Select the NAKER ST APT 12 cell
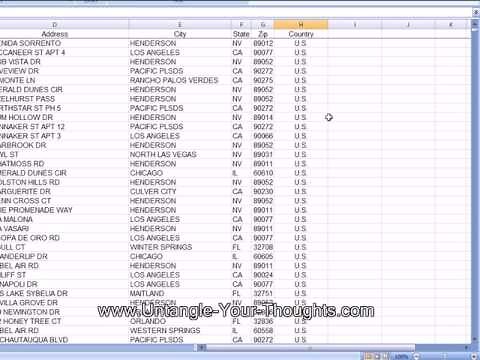 tap(64, 127)
